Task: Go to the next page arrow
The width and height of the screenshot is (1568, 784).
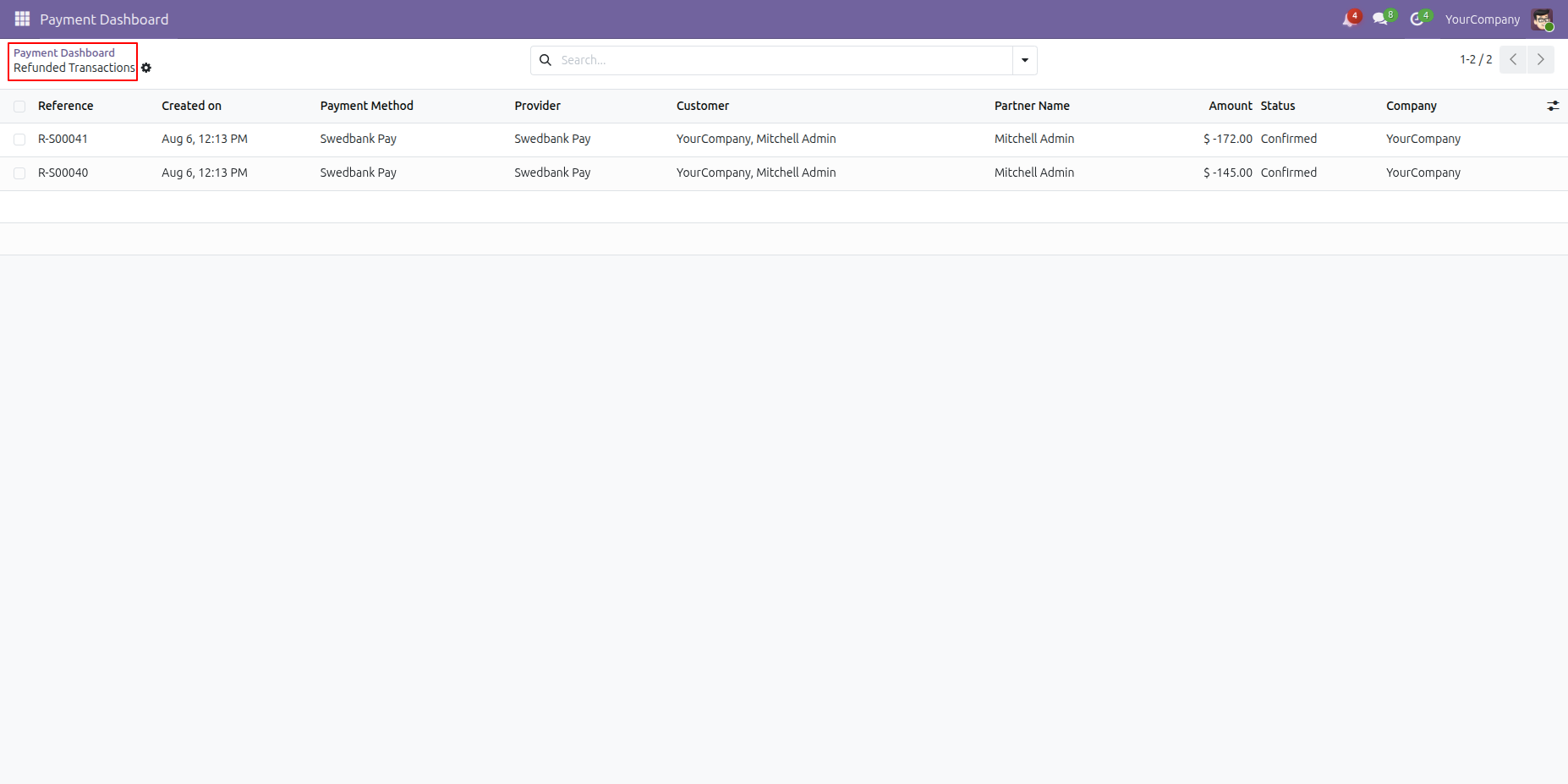Action: click(1541, 59)
